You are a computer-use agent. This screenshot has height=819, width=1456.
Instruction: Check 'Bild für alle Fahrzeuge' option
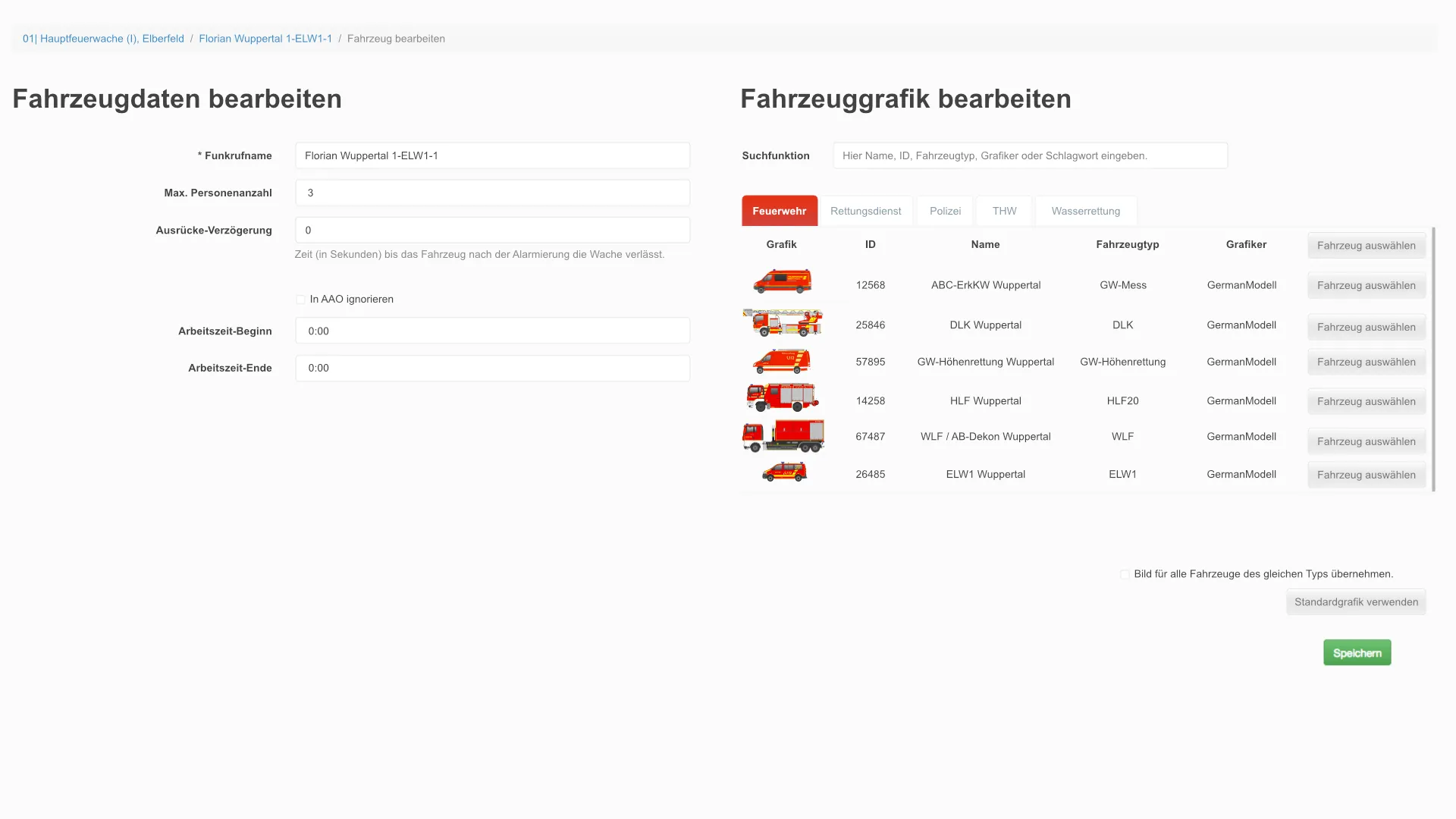click(x=1125, y=575)
